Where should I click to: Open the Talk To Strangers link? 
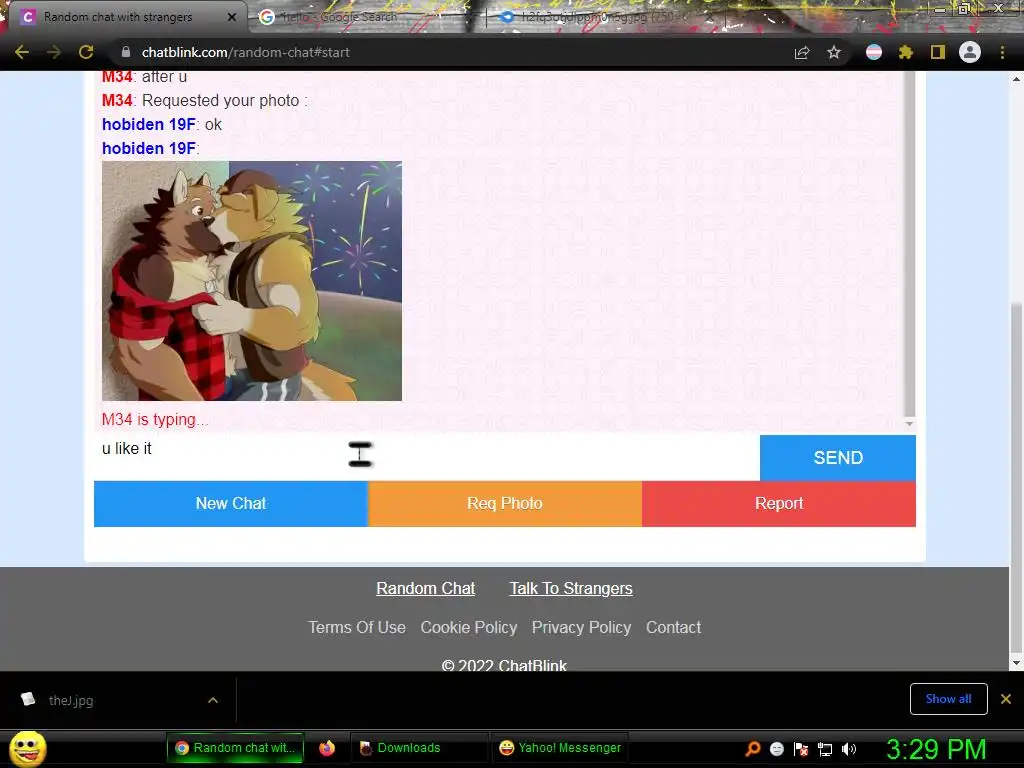coord(571,588)
